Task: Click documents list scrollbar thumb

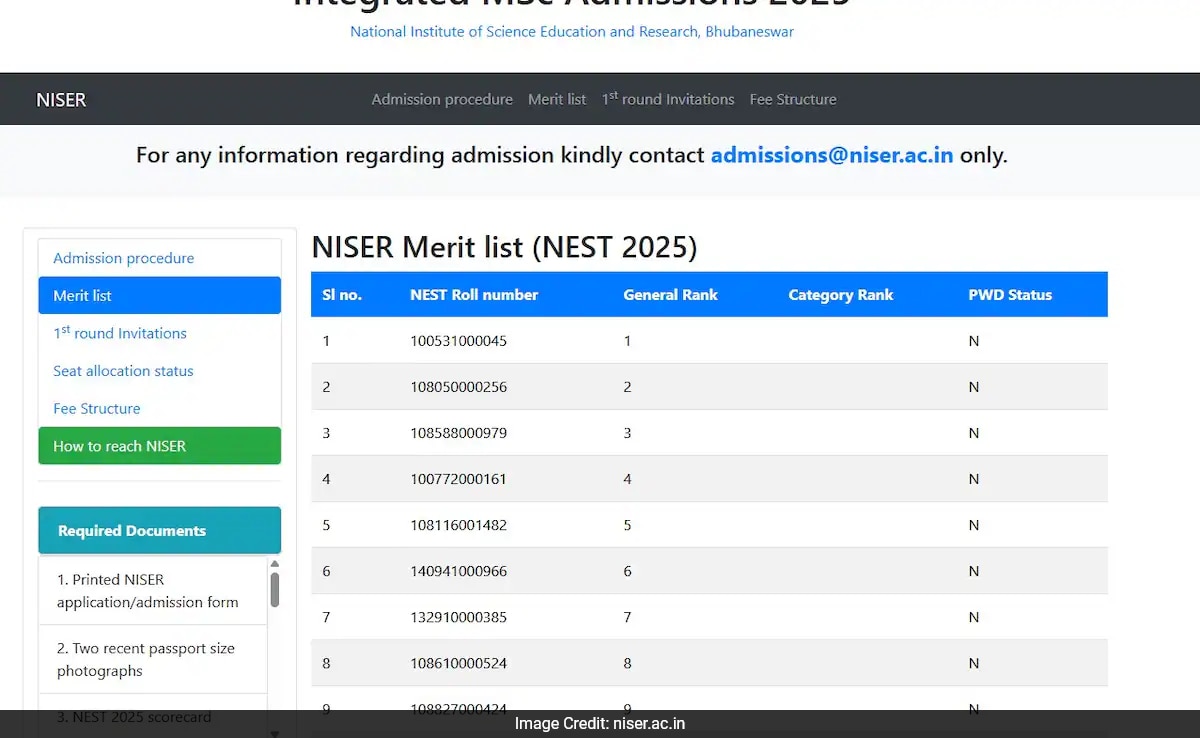Action: click(275, 590)
